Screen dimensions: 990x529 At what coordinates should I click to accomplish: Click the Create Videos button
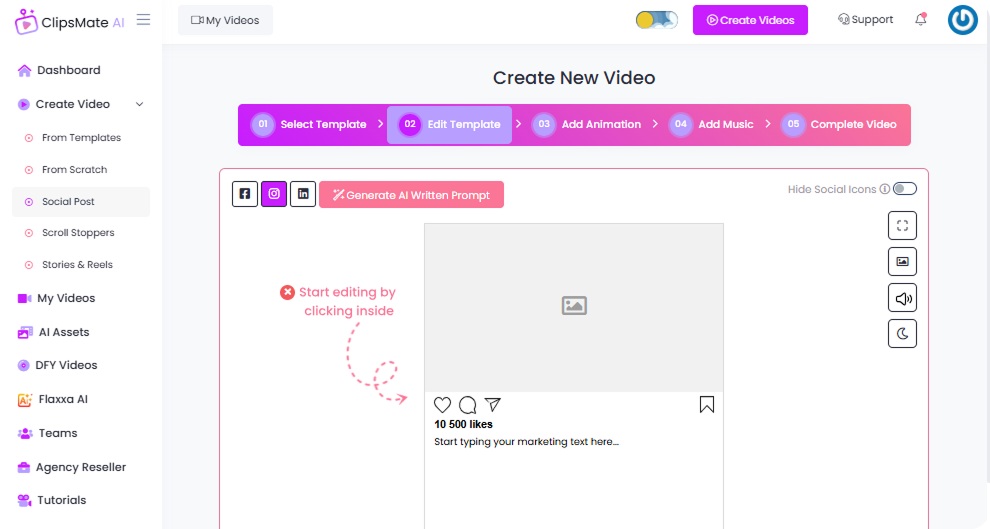click(x=750, y=20)
